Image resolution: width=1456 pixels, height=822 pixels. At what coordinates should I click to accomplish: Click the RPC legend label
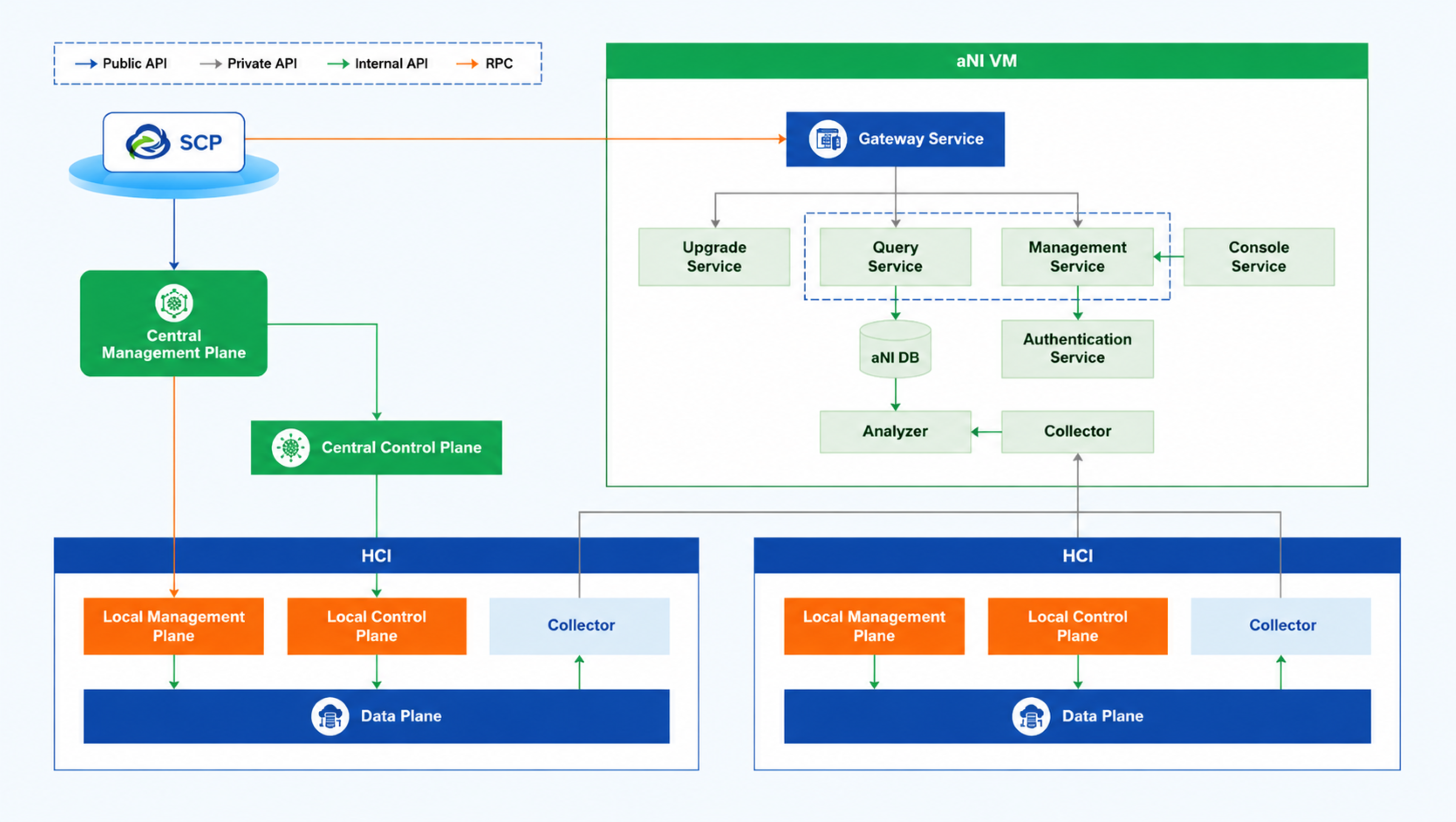tap(499, 63)
